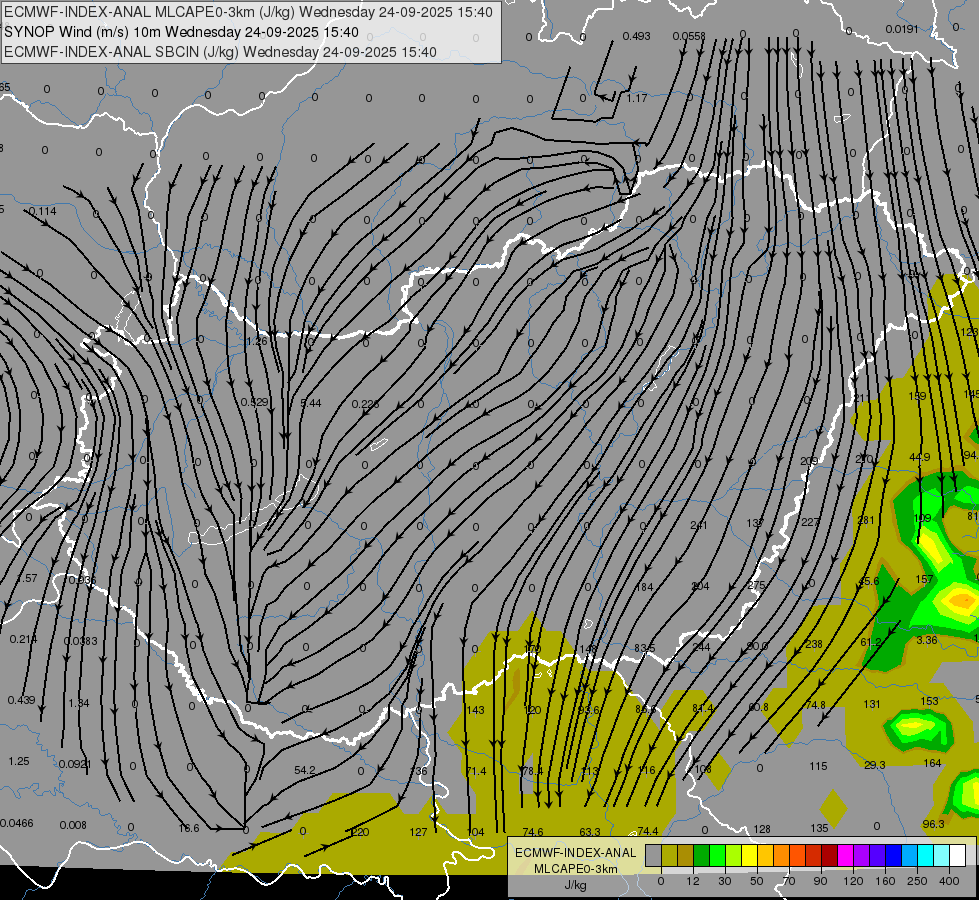Click the grid value 184
The width and height of the screenshot is (979, 900).
point(644,587)
